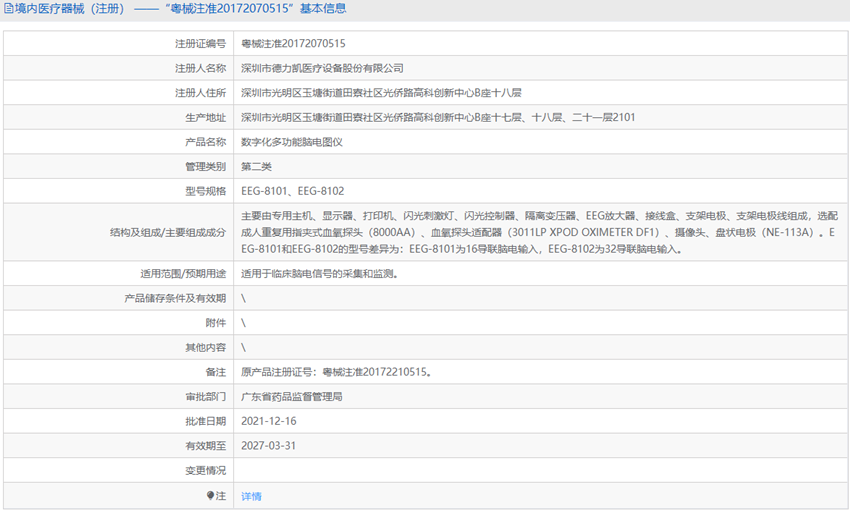The width and height of the screenshot is (850, 510).
Task: Select registration number 粤械注准20172070515 in the table
Action: (x=293, y=43)
